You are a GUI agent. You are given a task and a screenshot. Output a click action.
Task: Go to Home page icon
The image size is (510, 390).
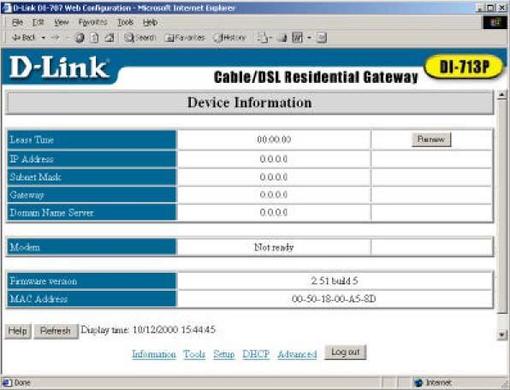[109, 38]
